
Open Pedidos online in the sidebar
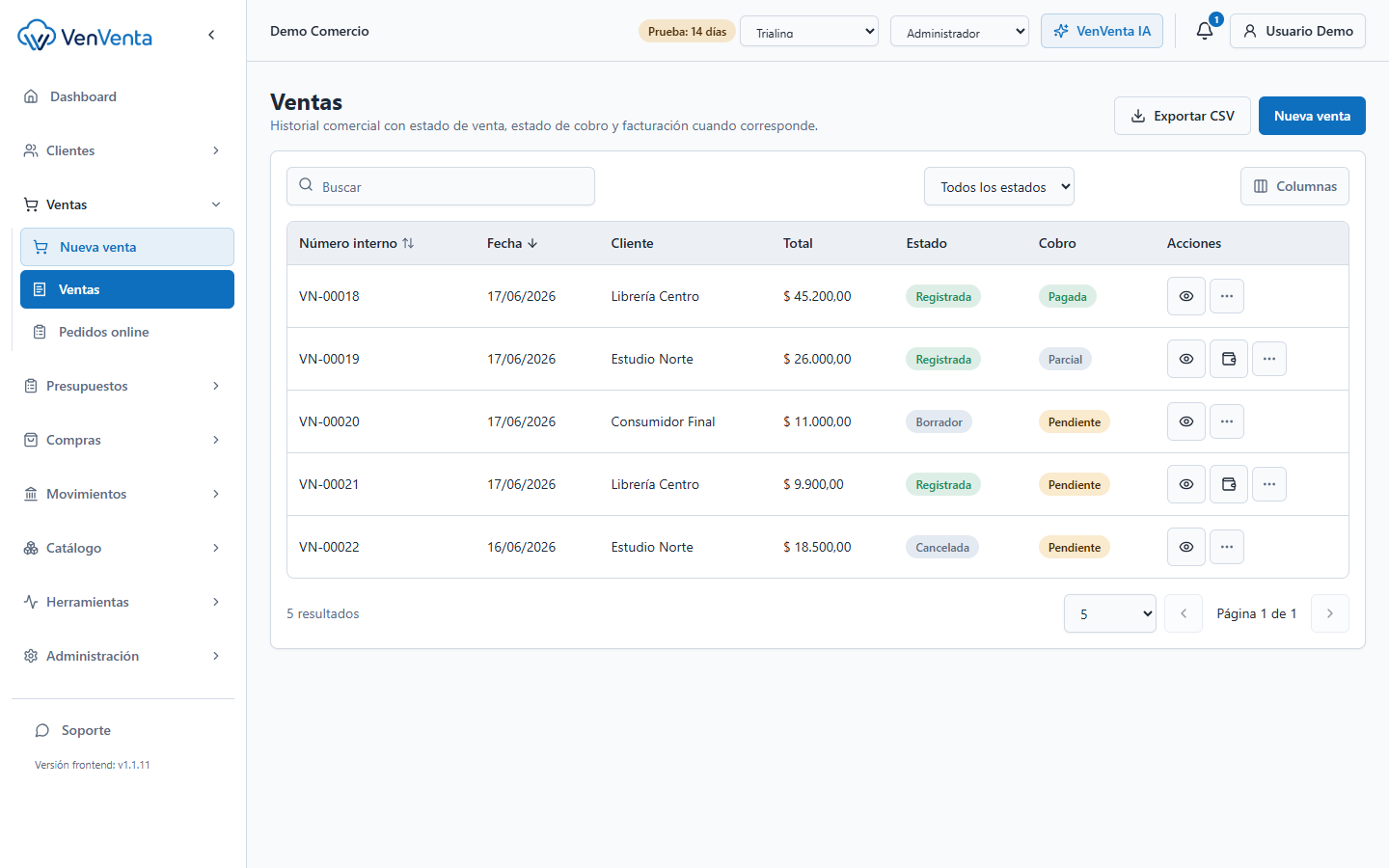tap(127, 332)
